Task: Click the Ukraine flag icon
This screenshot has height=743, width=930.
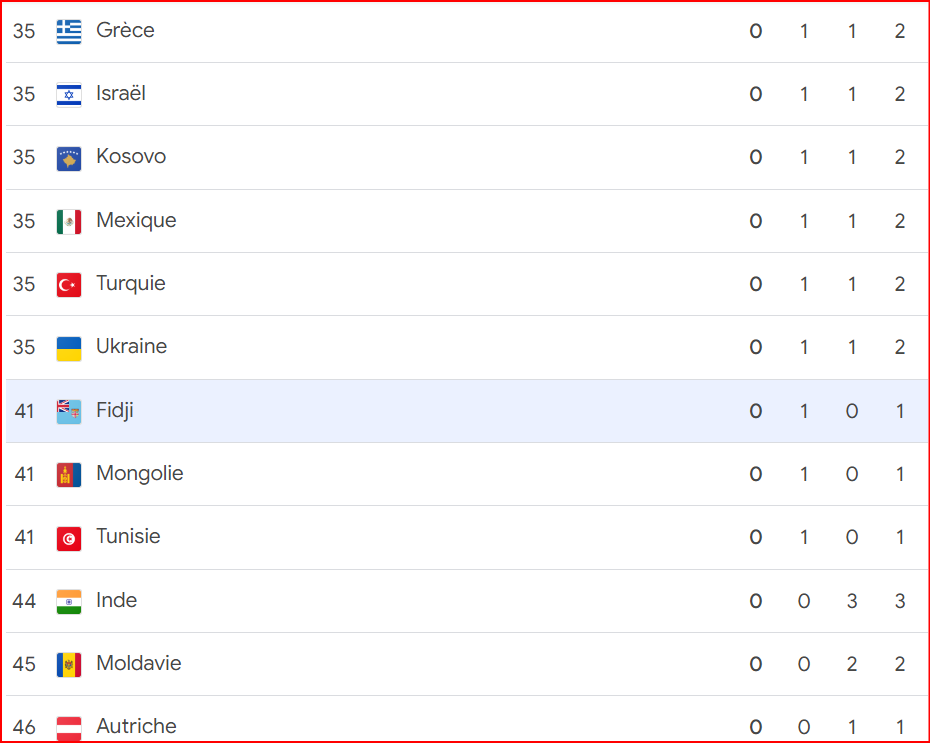Action: pos(69,349)
